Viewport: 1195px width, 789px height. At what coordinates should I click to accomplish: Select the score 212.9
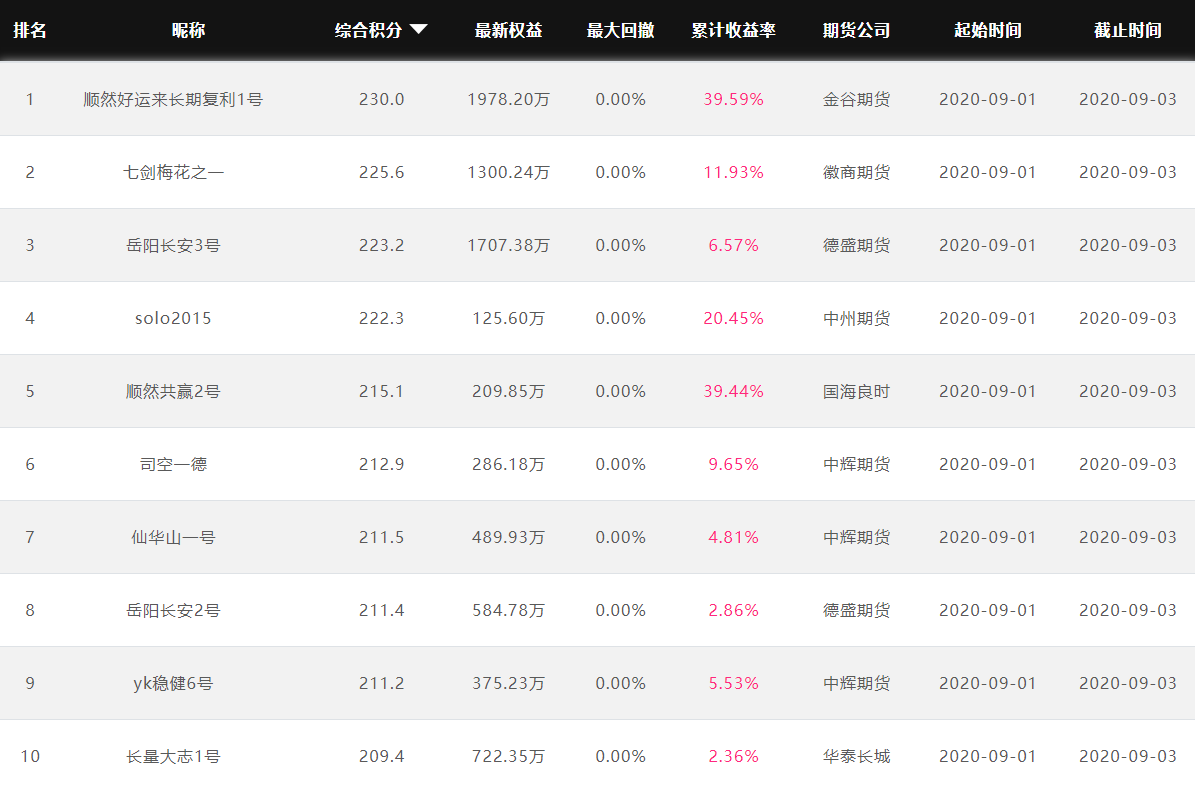point(382,464)
